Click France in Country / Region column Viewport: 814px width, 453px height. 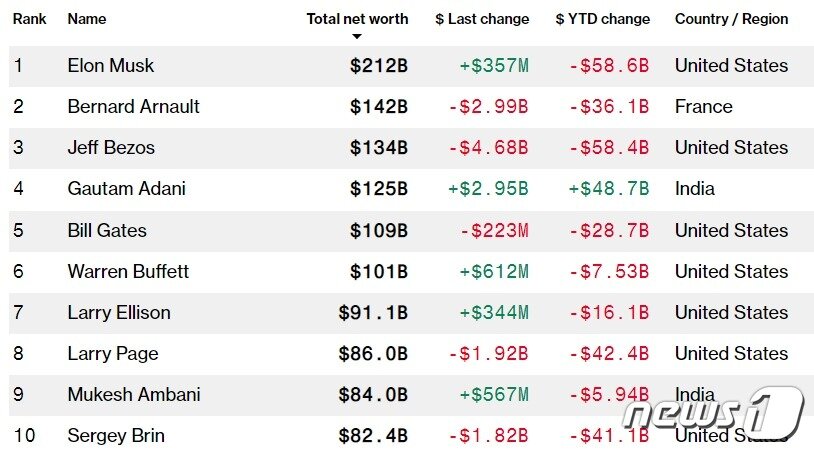tap(703, 107)
